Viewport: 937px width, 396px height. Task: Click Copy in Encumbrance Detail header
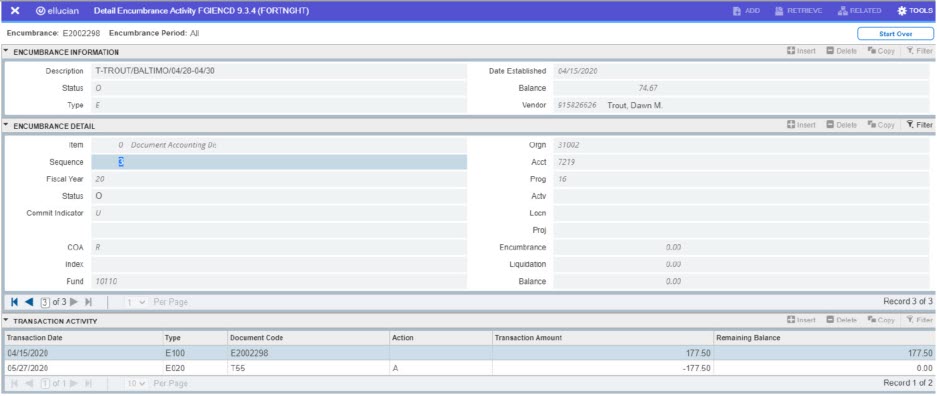click(881, 125)
